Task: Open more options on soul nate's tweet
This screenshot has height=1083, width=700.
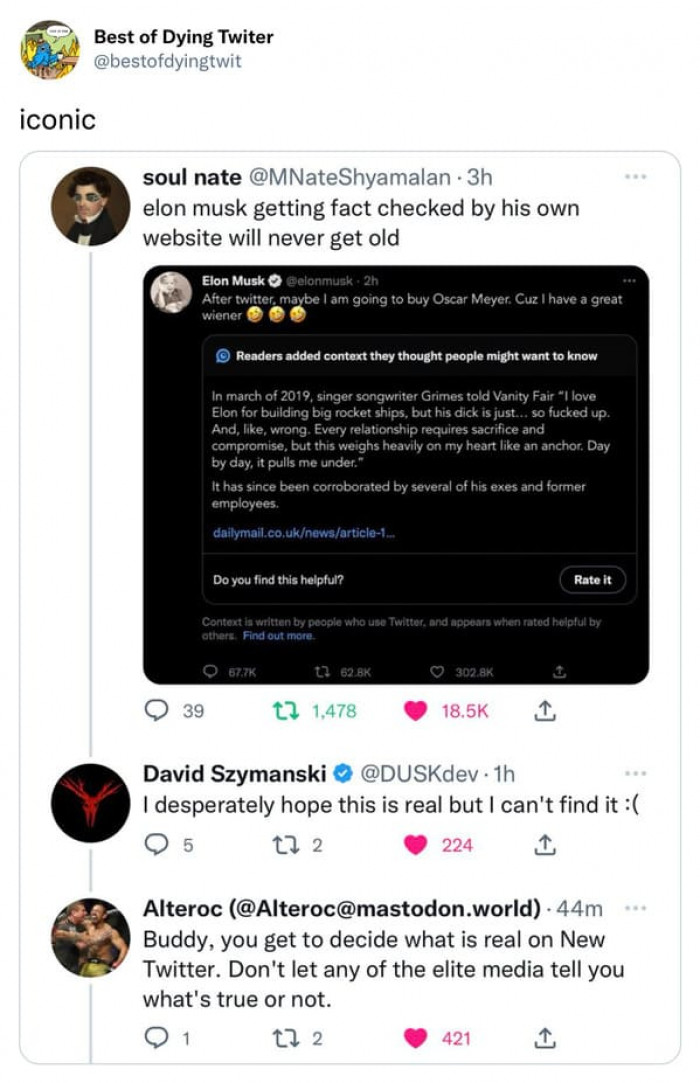Action: click(635, 177)
